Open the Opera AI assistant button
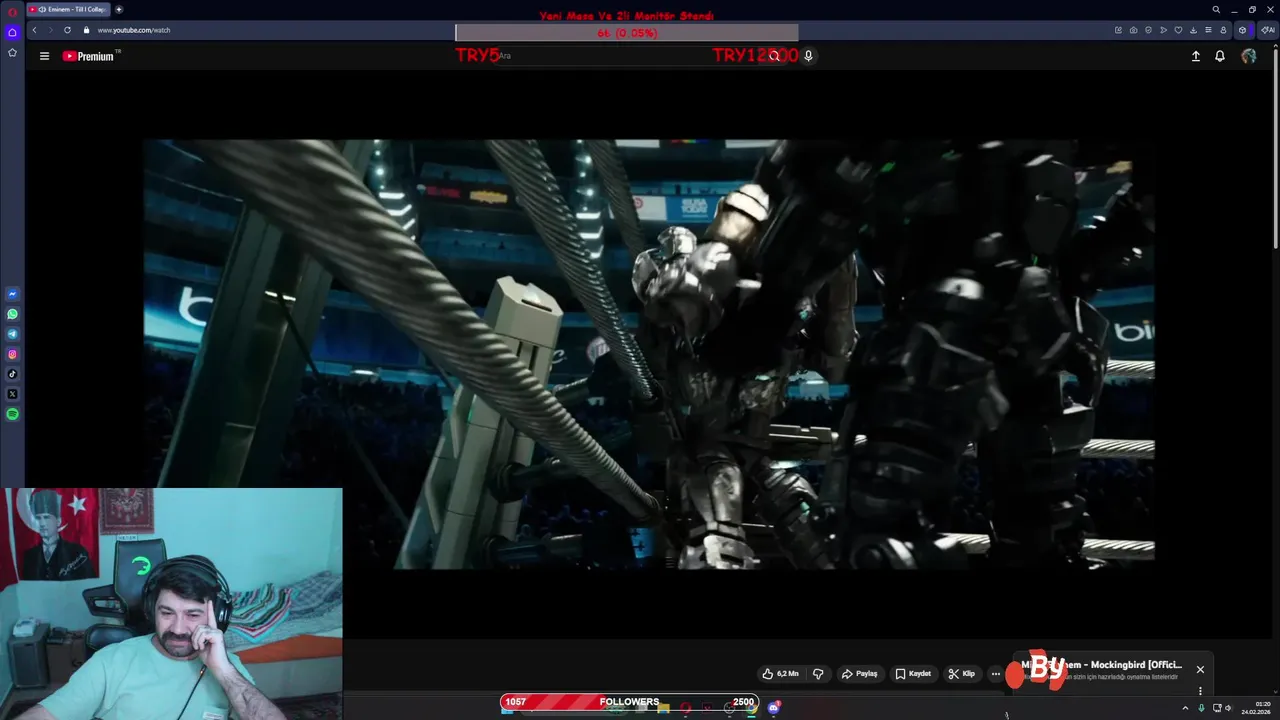Screen dimensions: 1280x720 [1267, 30]
